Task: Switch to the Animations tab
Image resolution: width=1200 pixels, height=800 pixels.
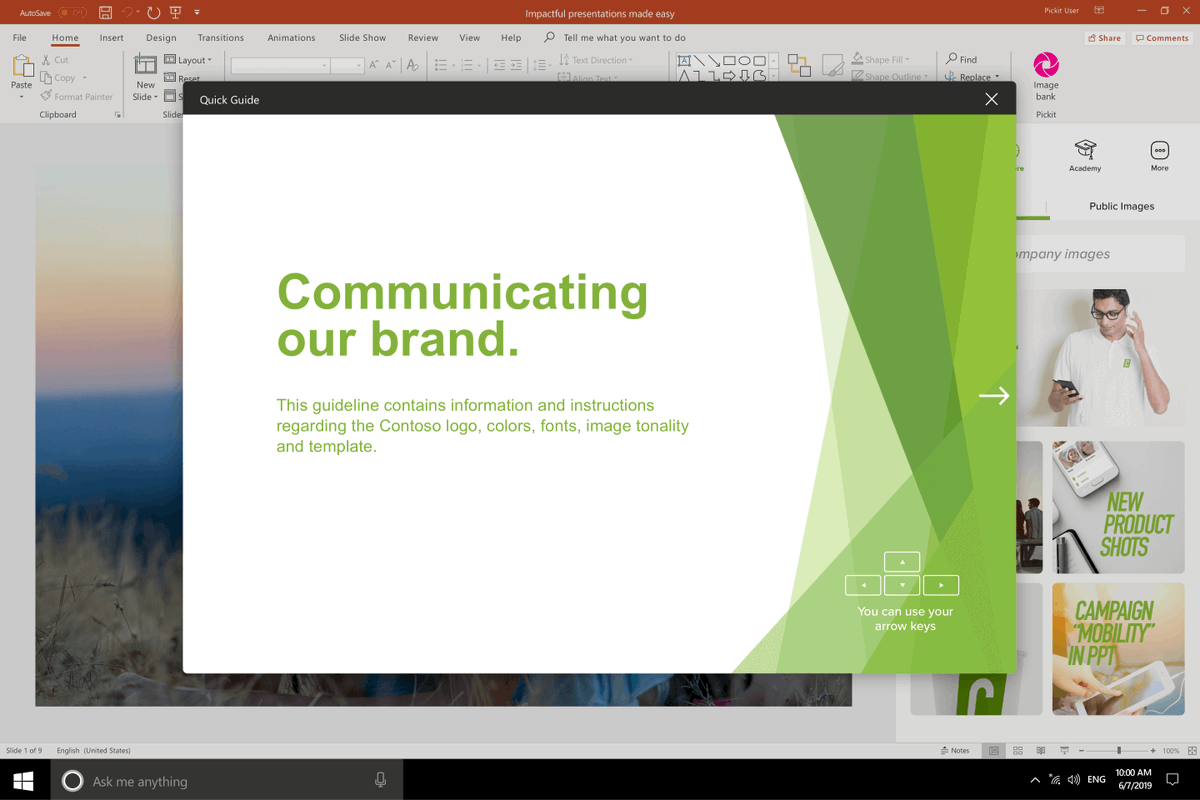Action: 291,38
